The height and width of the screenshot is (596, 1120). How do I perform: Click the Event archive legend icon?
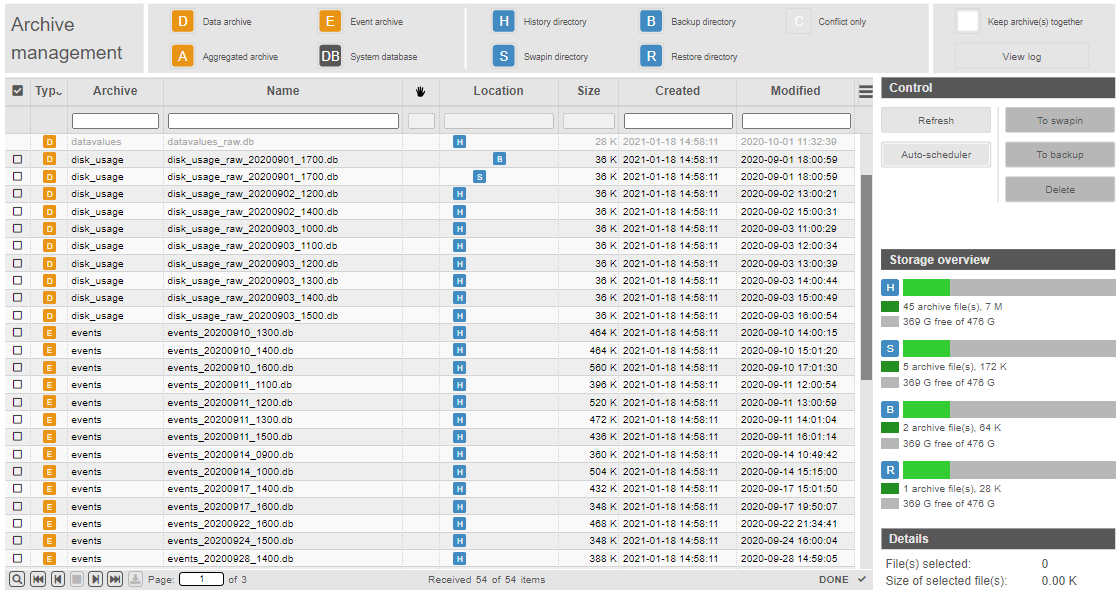(x=329, y=19)
